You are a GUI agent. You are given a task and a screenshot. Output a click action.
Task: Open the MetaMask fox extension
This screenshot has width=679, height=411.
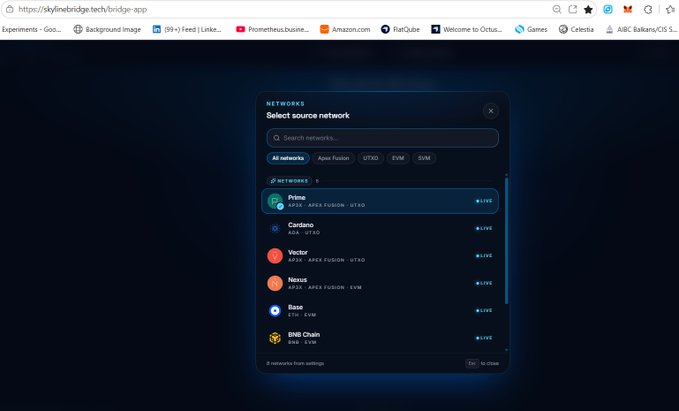pyautogui.click(x=627, y=9)
